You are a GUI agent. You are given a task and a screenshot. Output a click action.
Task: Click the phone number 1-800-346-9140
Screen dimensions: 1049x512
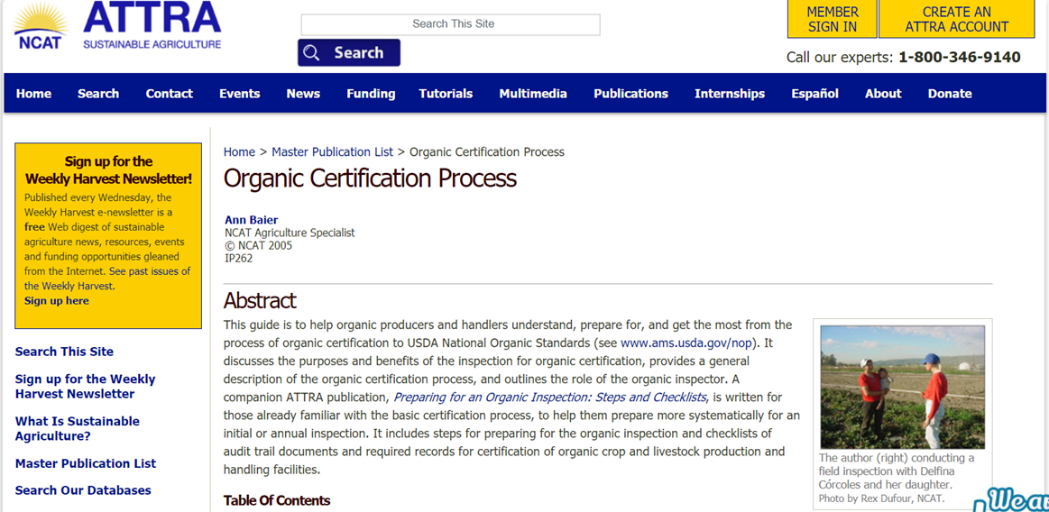coord(959,58)
